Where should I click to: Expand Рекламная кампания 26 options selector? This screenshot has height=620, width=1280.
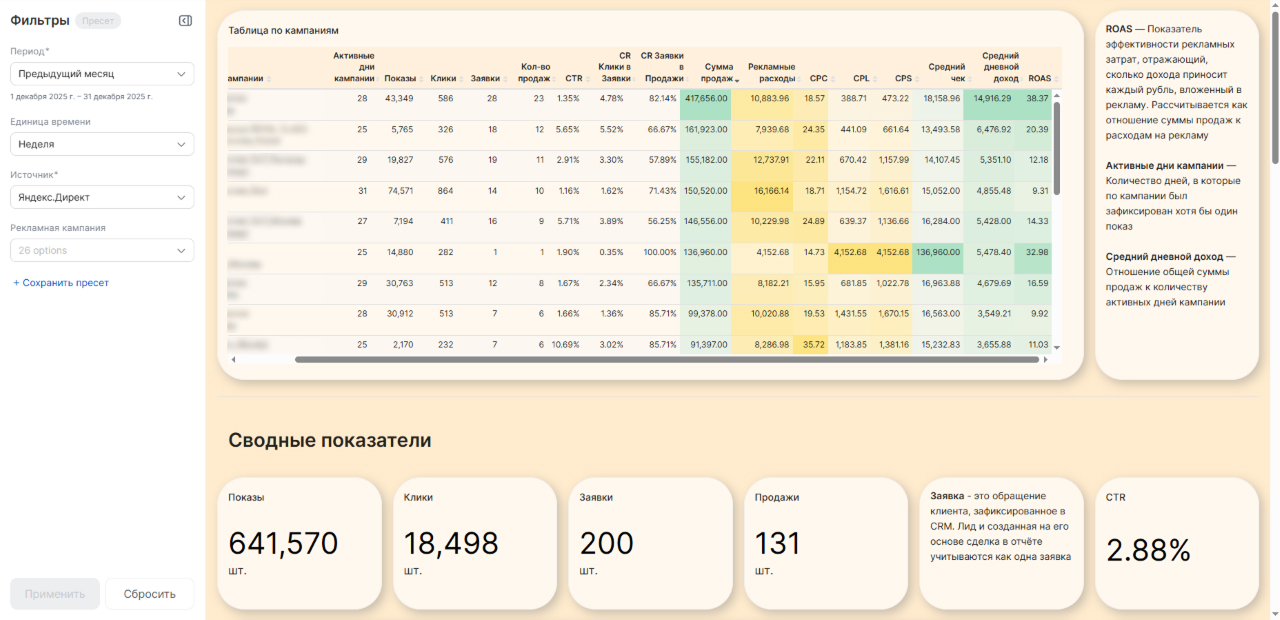102,250
